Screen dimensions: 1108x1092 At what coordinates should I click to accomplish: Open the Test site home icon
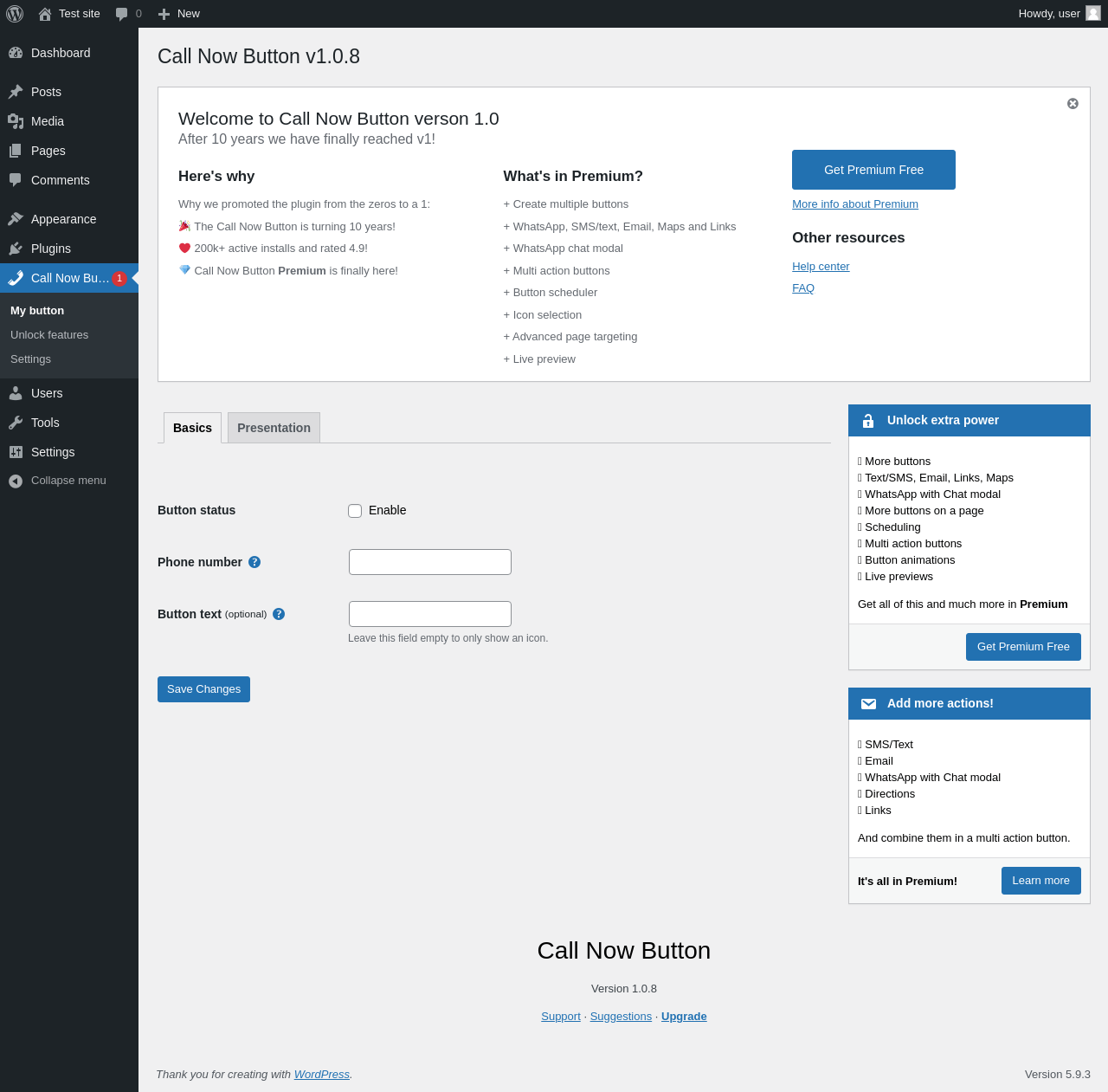coord(45,14)
